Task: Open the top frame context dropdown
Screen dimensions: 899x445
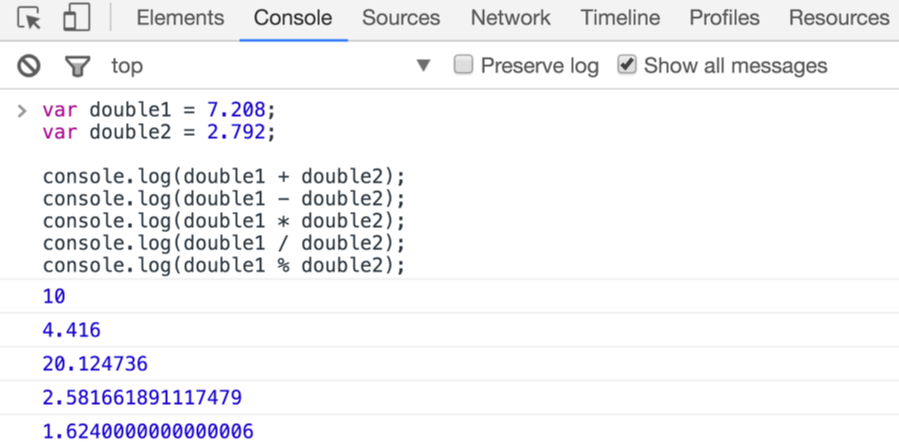Action: point(271,66)
